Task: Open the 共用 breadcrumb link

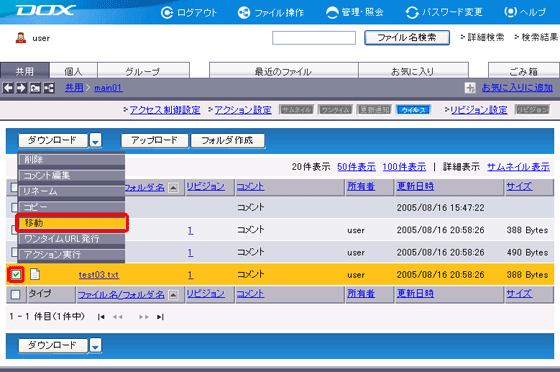Action: click(74, 87)
